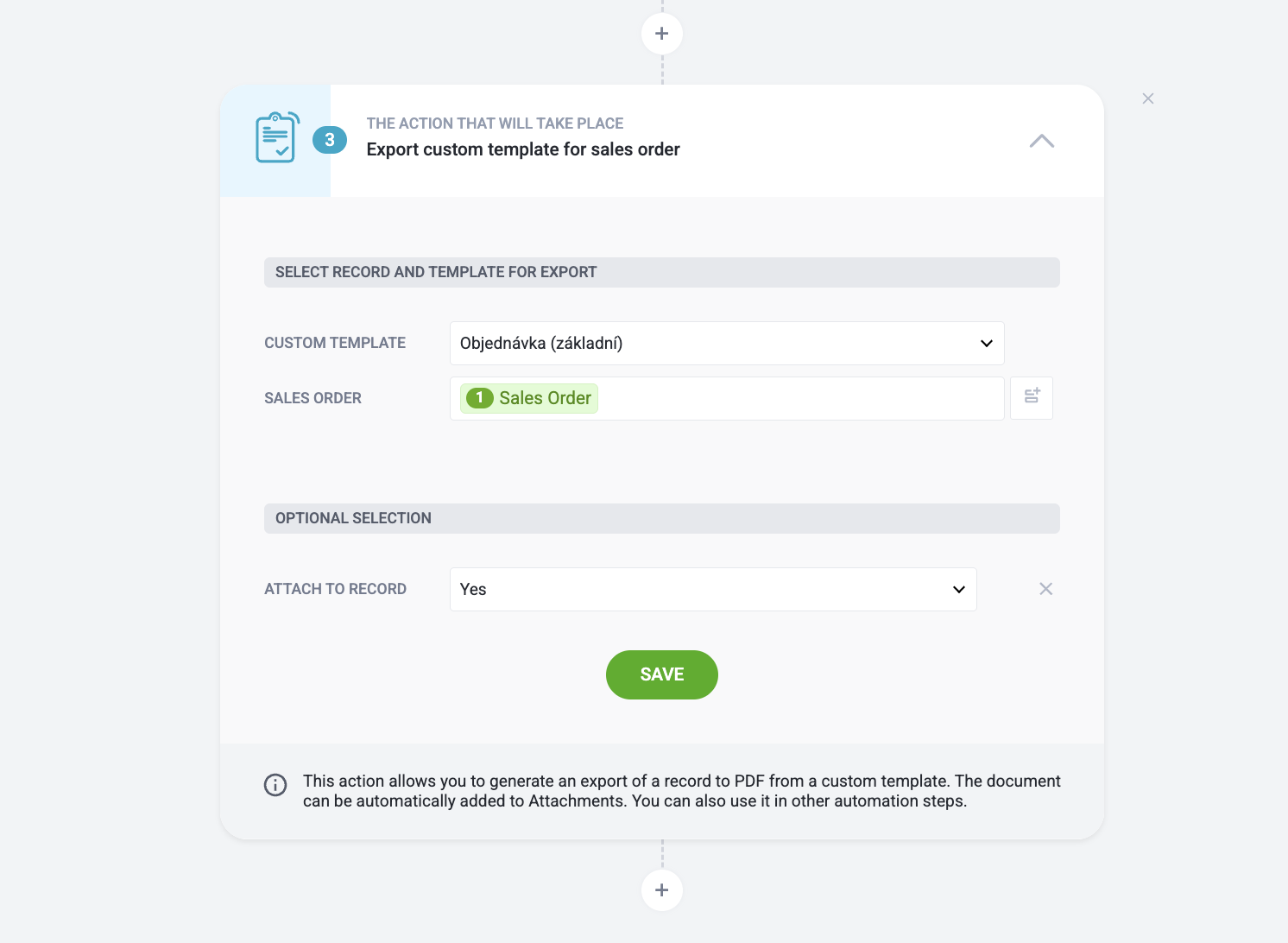The image size is (1288, 943).
Task: Click the step number 3 badge
Action: [x=330, y=140]
